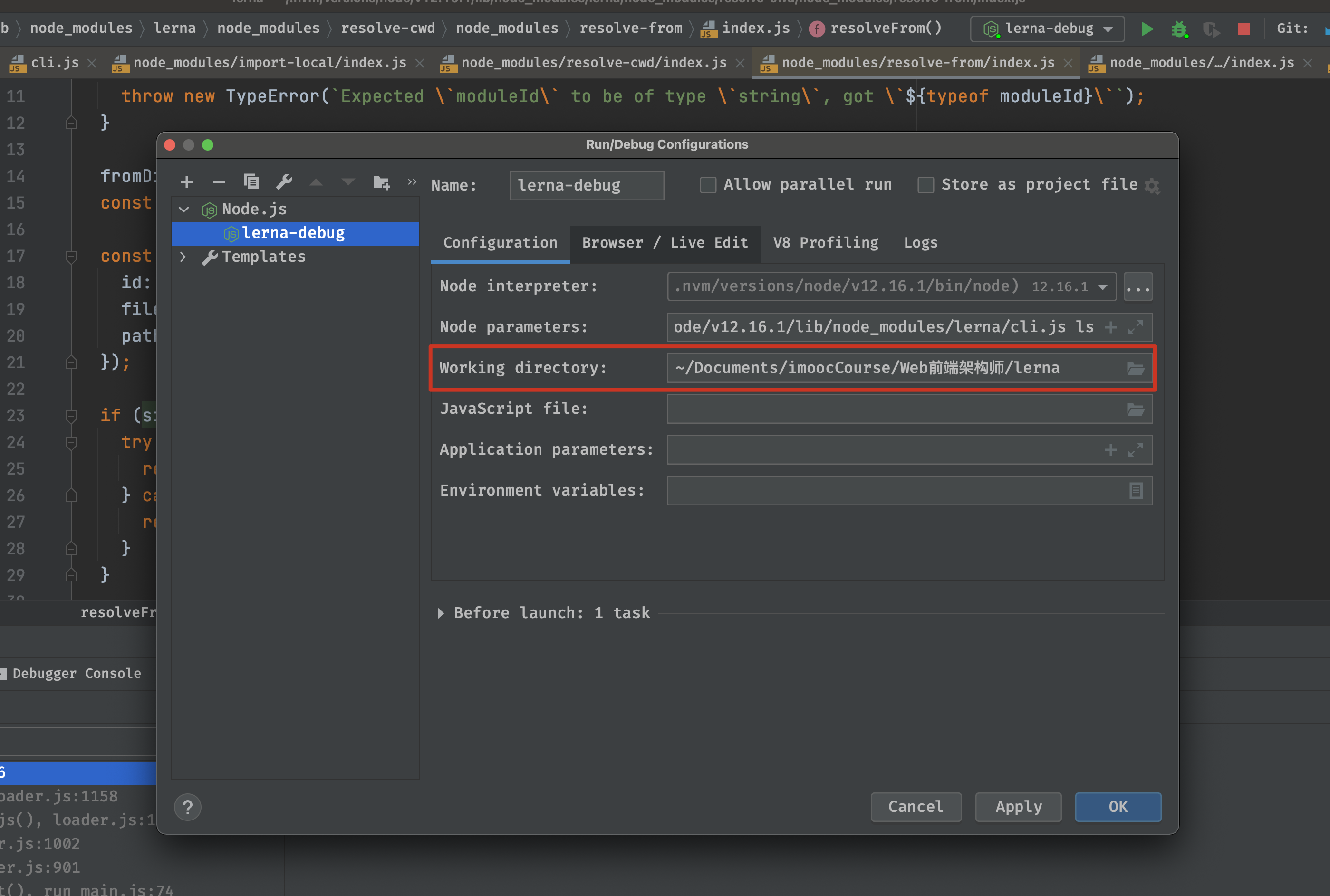Viewport: 1330px width, 896px height.
Task: Show more toolbar actions chevrons
Action: click(x=412, y=181)
